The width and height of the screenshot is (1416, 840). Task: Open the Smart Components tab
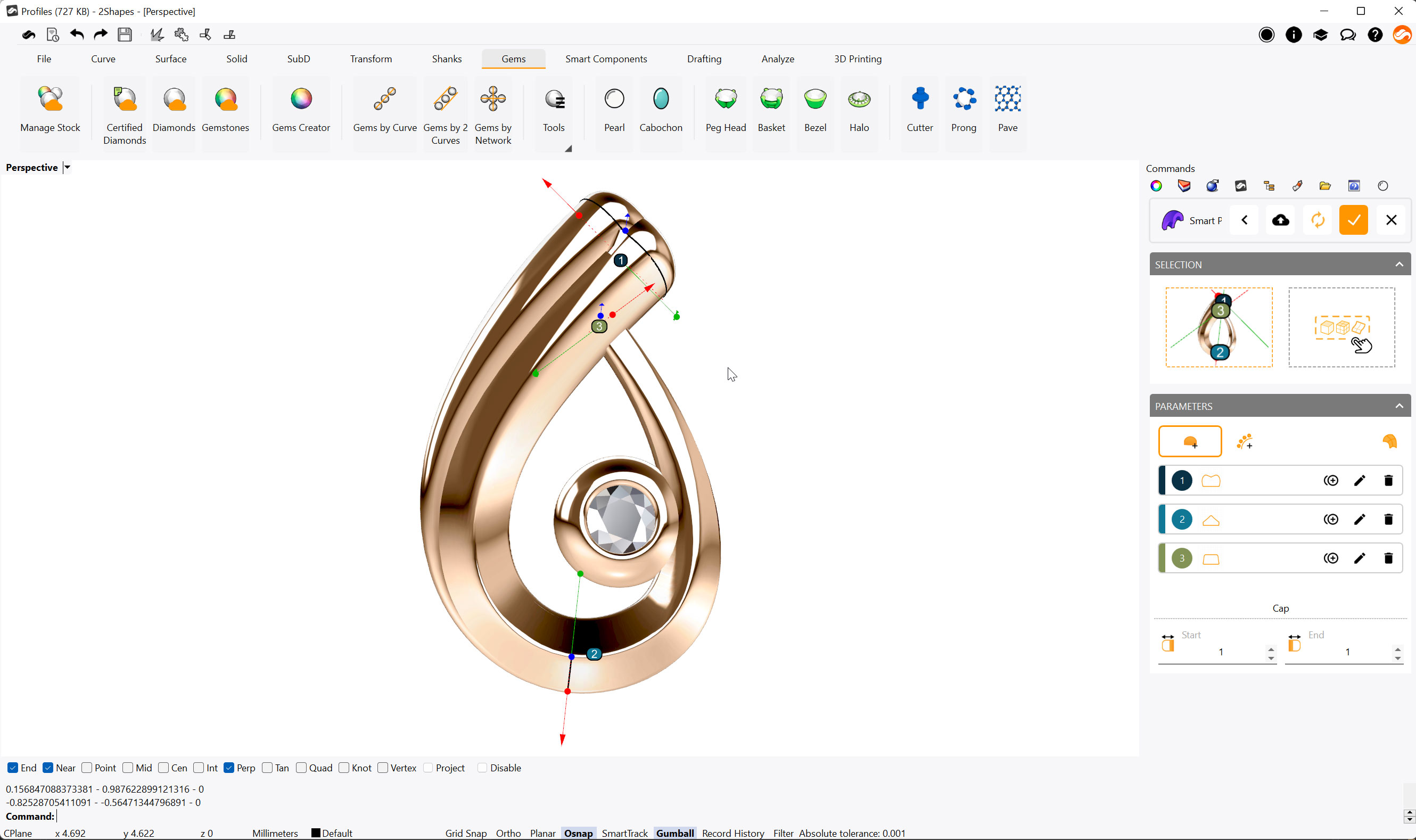pos(606,59)
